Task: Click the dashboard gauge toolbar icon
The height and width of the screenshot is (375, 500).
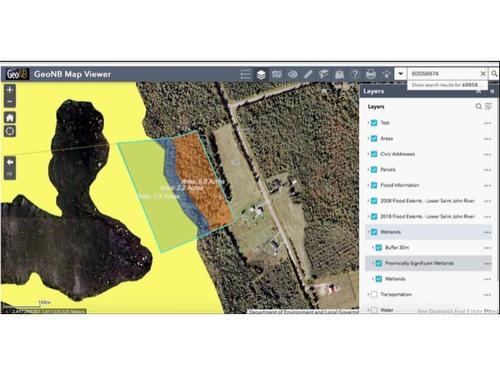Action: [x=292, y=74]
